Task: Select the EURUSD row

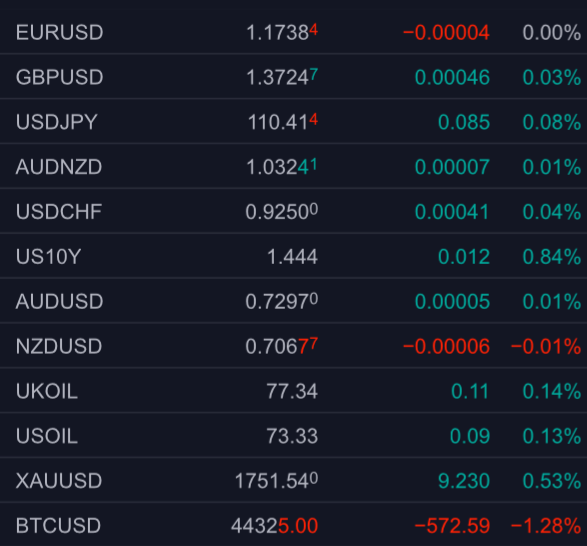Action: tap(294, 32)
